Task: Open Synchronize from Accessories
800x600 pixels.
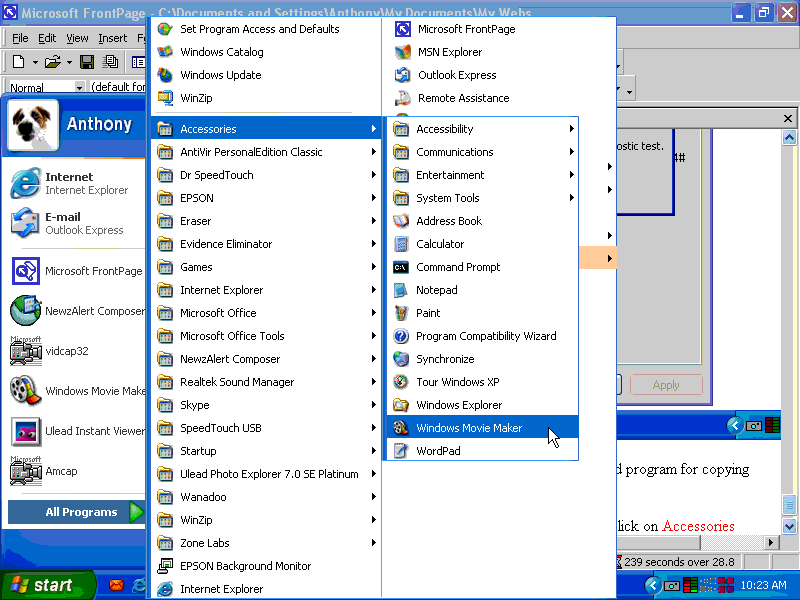Action: click(x=482, y=359)
